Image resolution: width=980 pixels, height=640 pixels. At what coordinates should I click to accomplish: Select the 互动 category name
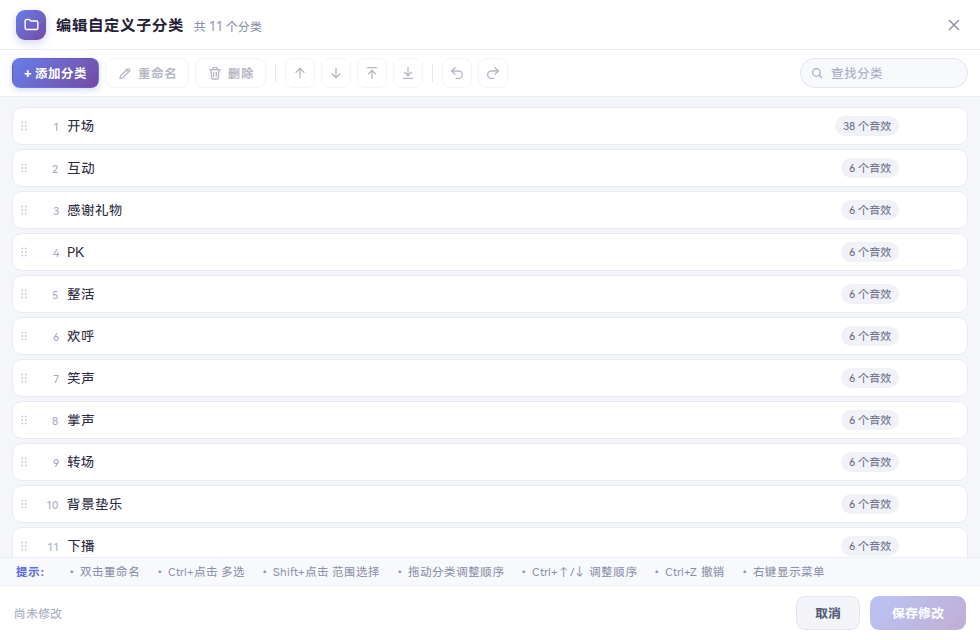coord(81,168)
